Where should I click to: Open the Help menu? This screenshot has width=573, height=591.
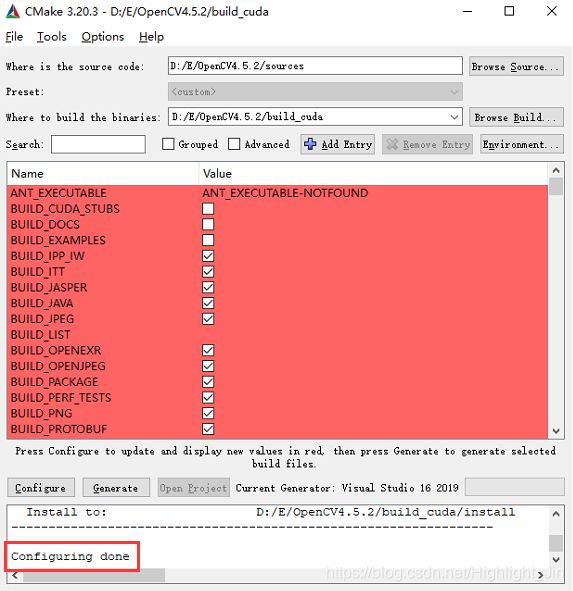pyautogui.click(x=151, y=37)
